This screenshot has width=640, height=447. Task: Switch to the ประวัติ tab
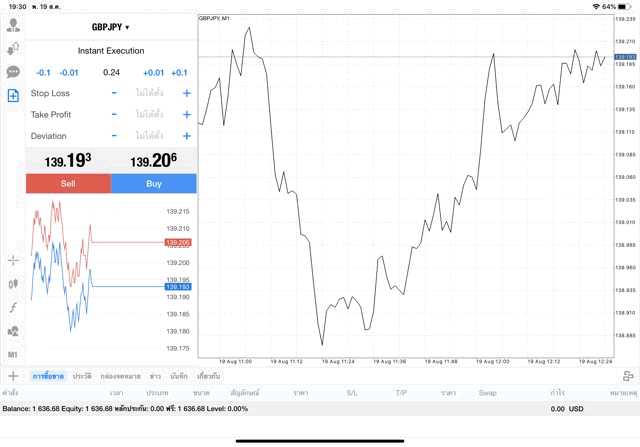tap(82, 376)
